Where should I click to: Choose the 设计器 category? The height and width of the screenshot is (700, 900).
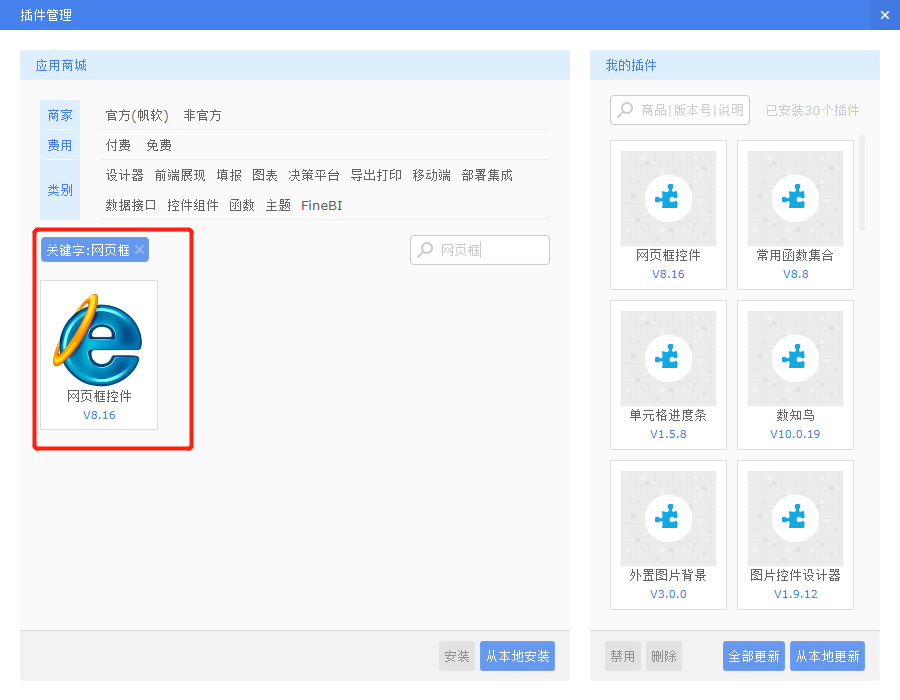pos(124,175)
